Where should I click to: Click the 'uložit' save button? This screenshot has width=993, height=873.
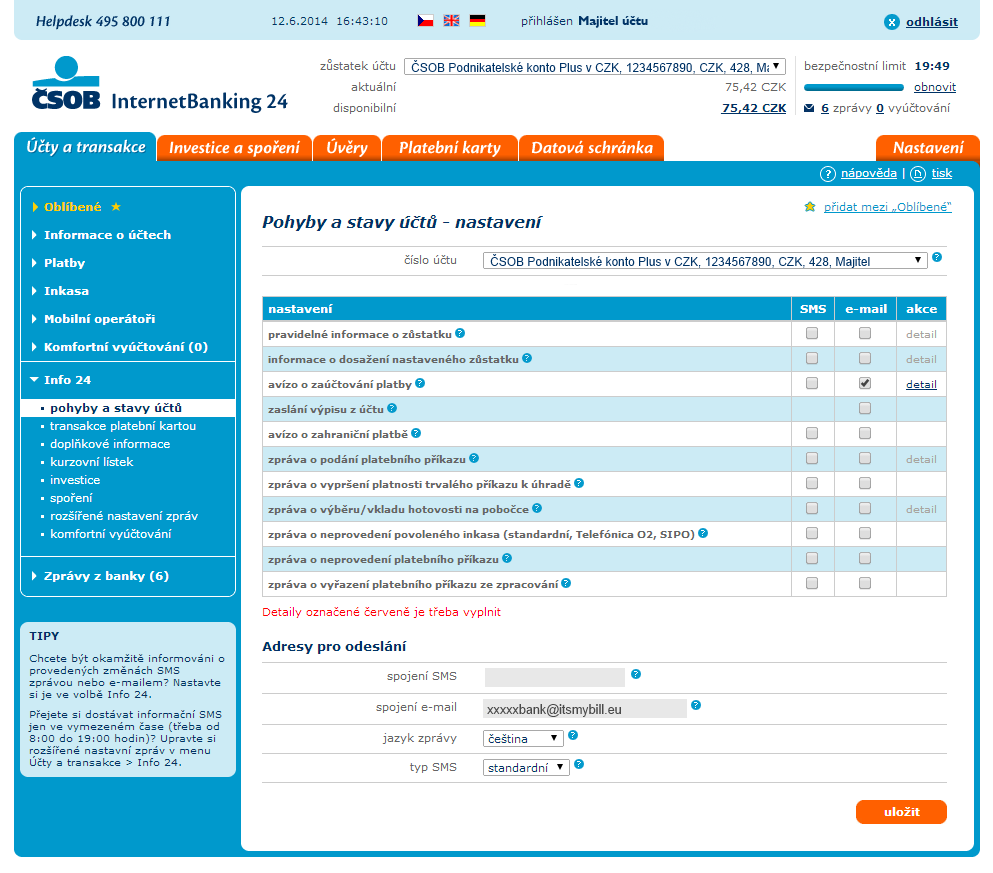coord(901,812)
